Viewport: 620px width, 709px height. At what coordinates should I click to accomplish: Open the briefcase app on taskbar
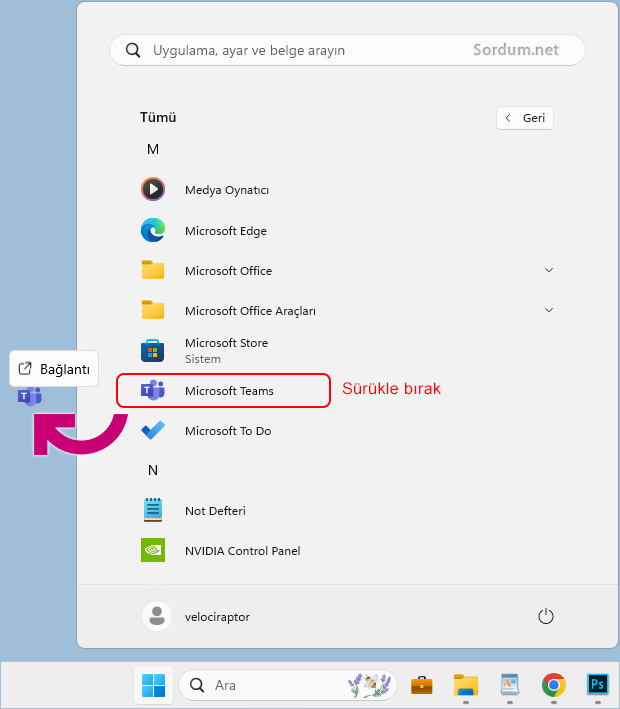pyautogui.click(x=421, y=685)
